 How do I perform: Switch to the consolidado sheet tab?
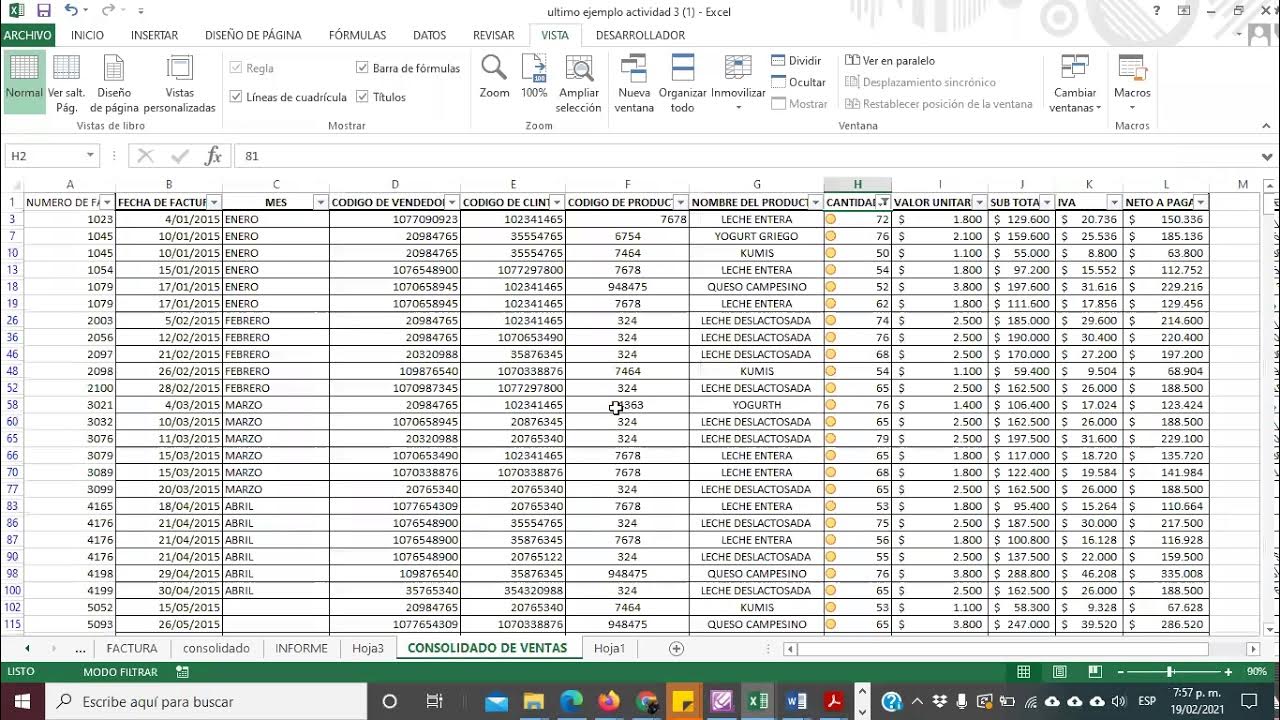coord(216,648)
